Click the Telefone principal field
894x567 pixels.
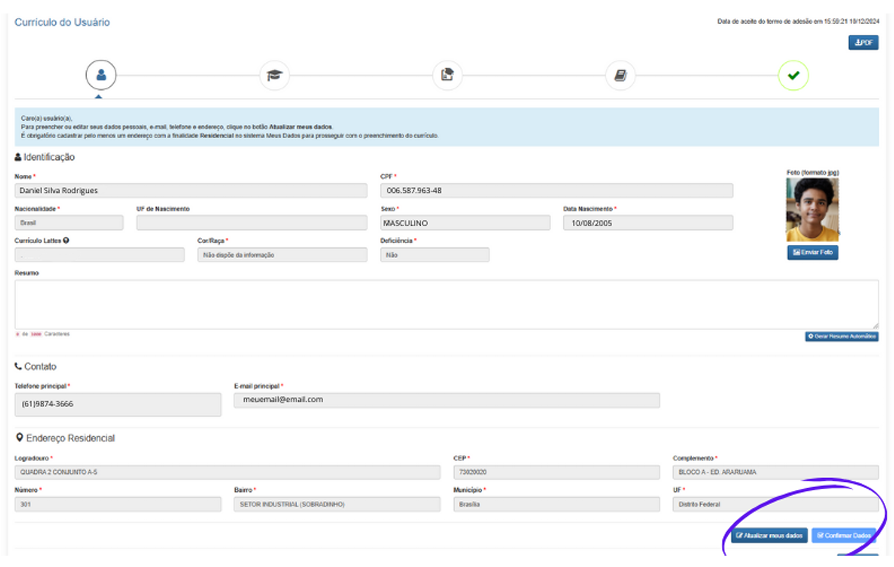click(x=117, y=404)
